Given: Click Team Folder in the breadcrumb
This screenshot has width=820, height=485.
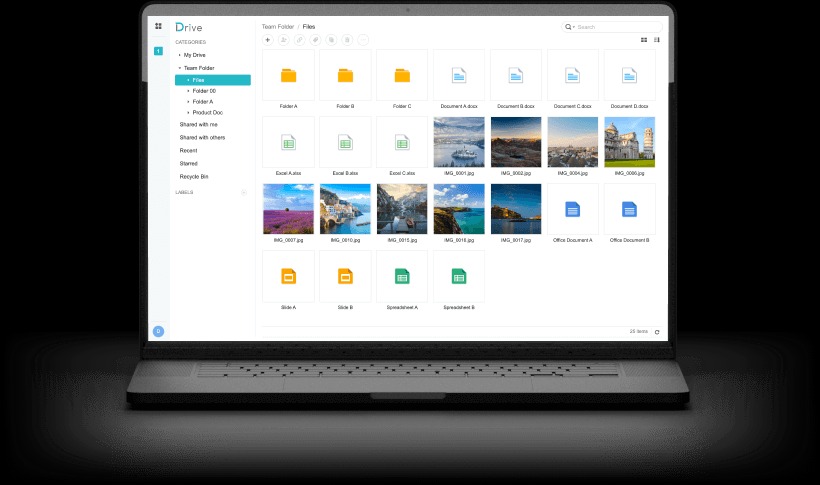Looking at the screenshot, I should 278,27.
